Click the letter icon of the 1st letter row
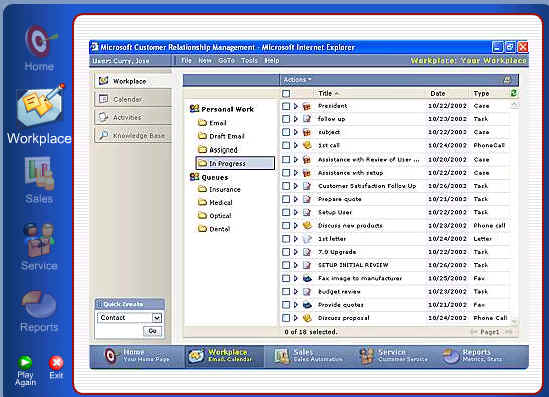 click(307, 239)
